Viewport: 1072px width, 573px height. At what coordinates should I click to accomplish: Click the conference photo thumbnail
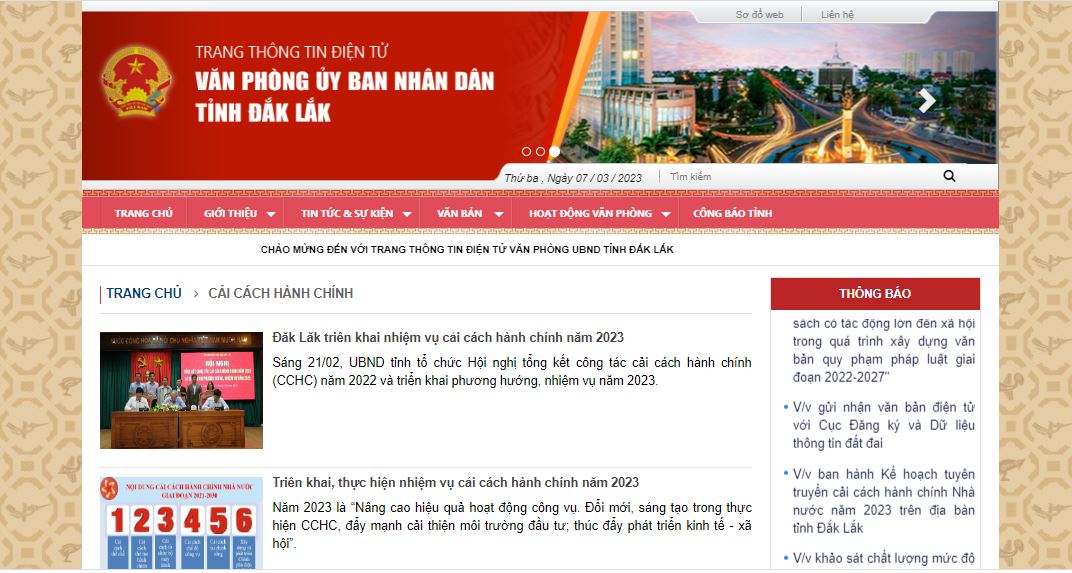[181, 390]
